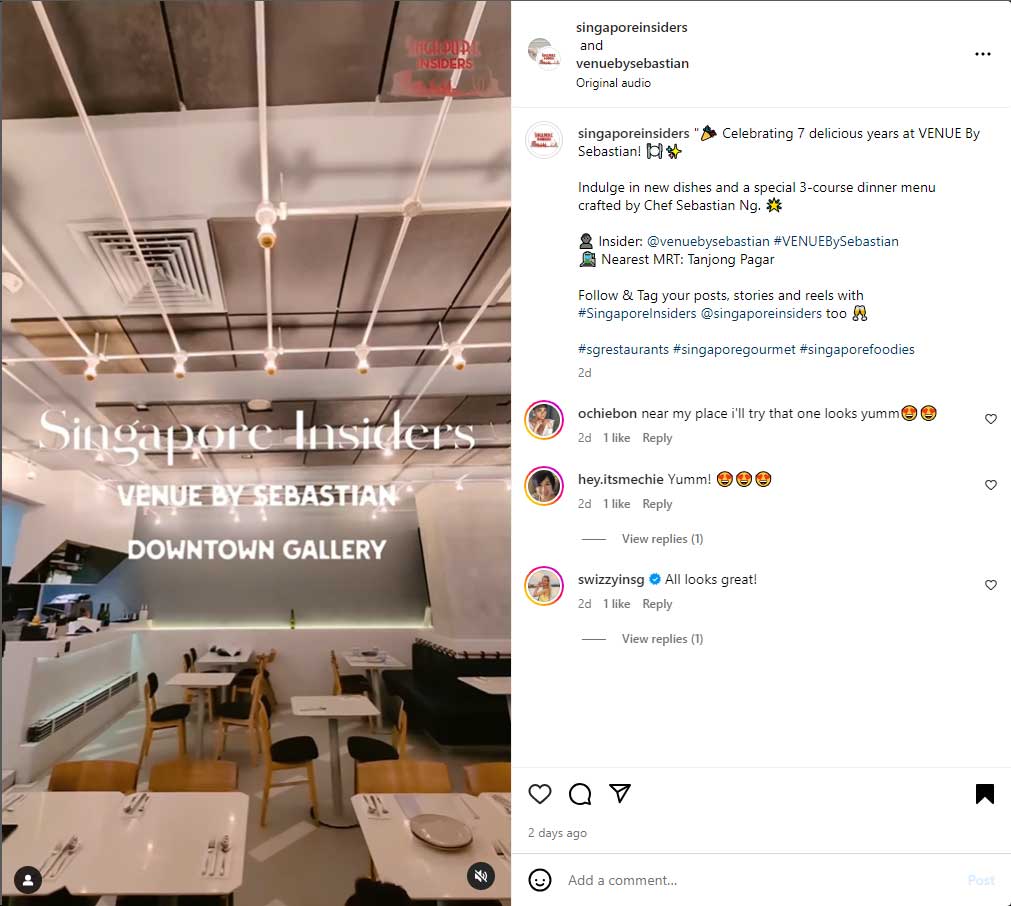
Task: Expand replies under hey.itsmechie's comment
Action: pos(662,538)
